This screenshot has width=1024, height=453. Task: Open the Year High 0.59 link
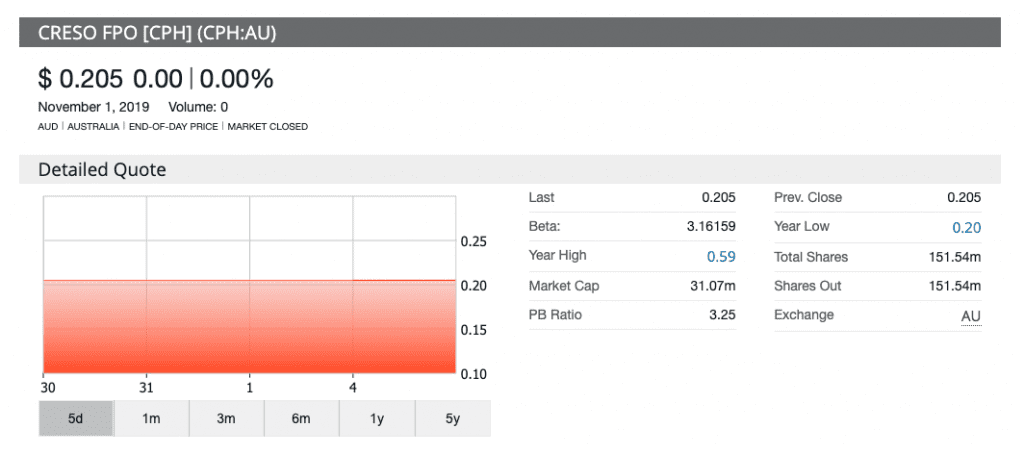click(x=721, y=256)
